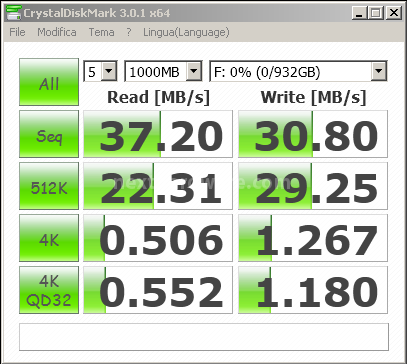This screenshot has width=407, height=364.
Task: Open the Tema menu
Action: click(x=101, y=32)
